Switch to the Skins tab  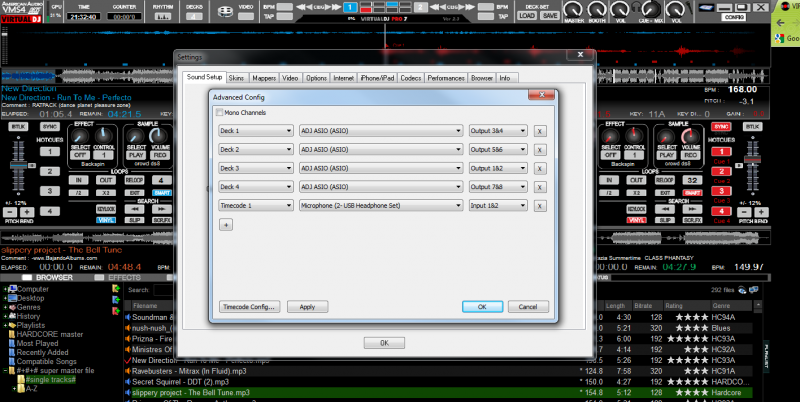236,78
